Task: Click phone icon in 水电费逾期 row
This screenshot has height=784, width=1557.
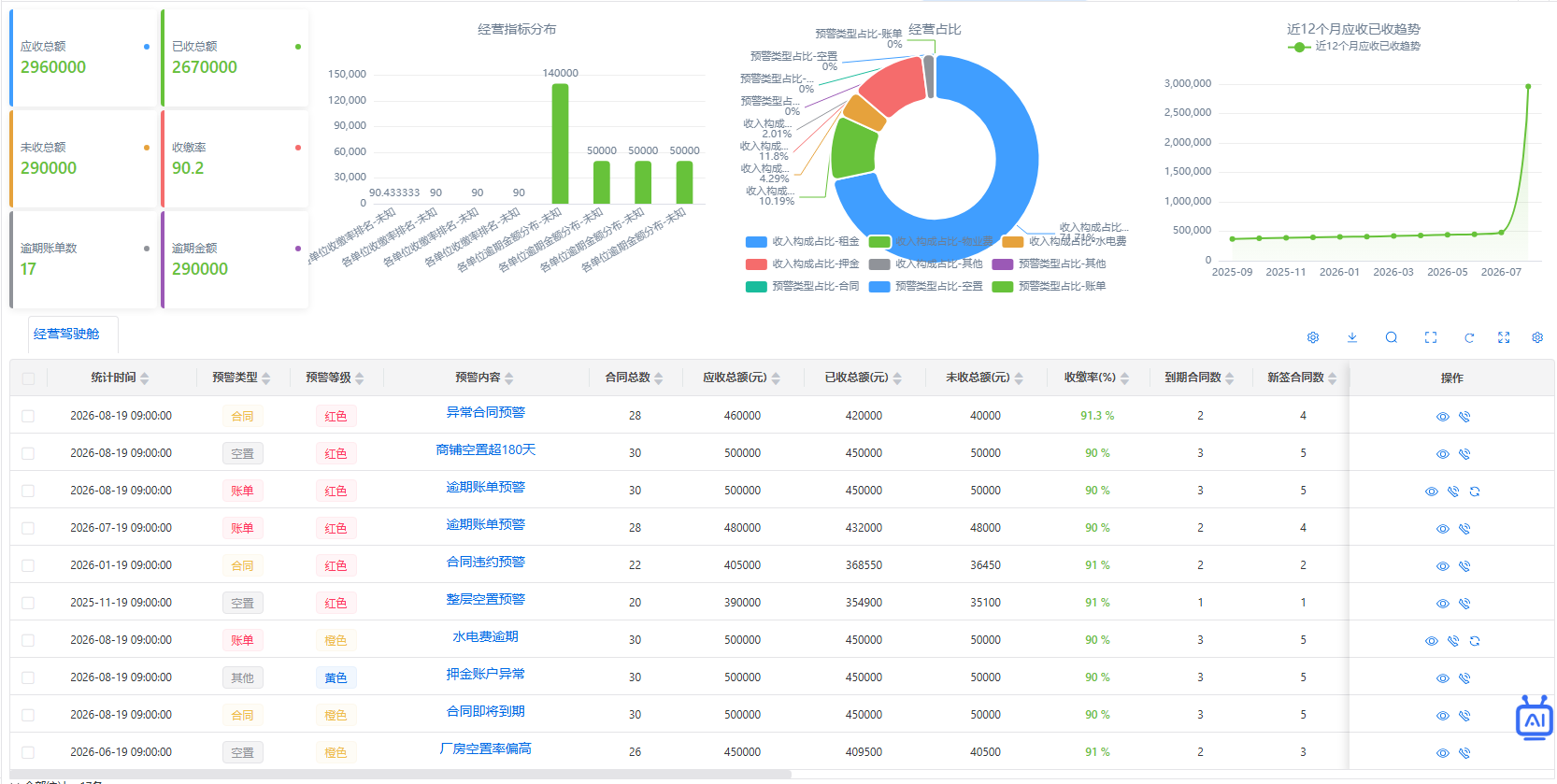Action: [x=1453, y=641]
